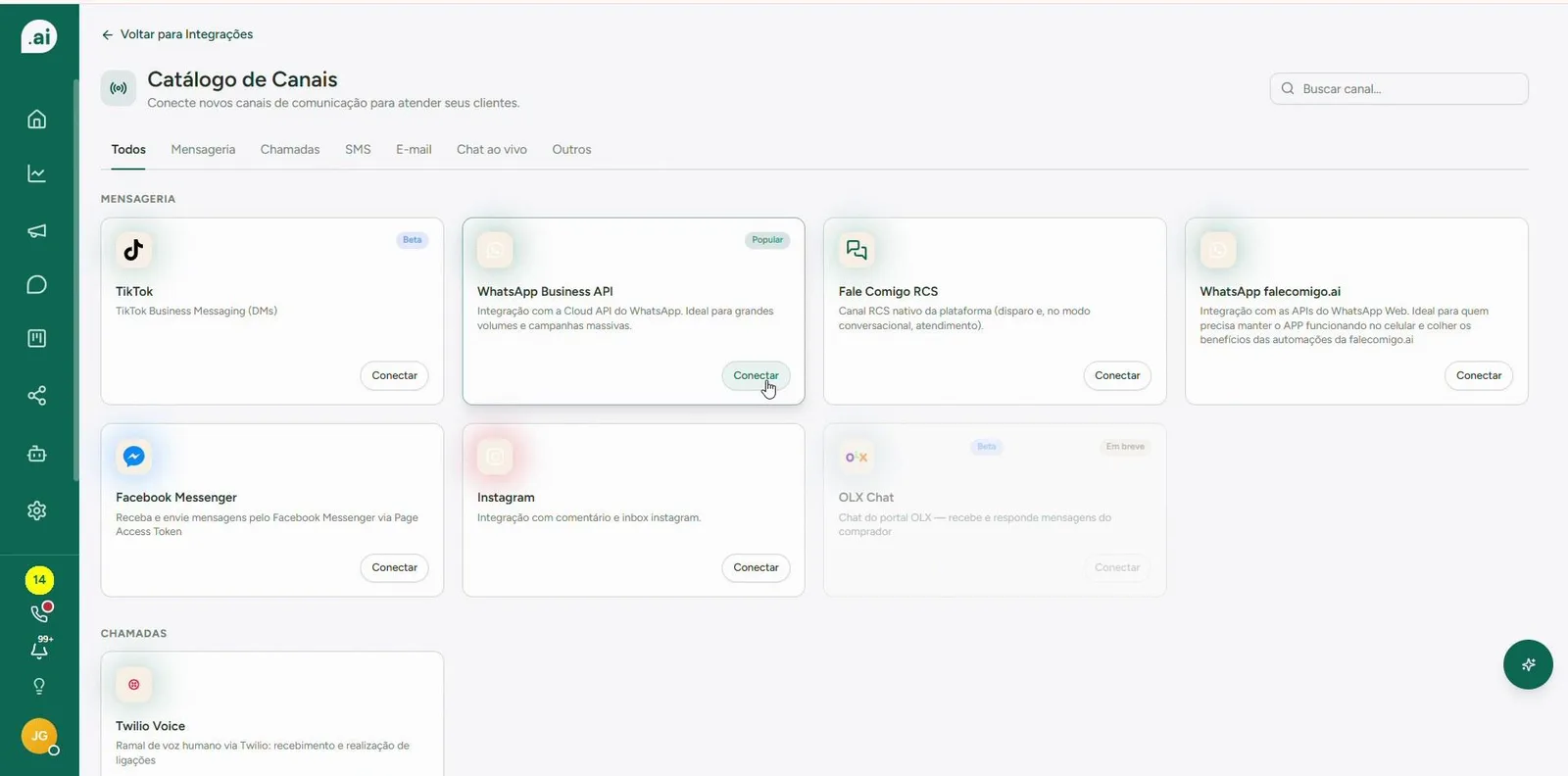Click the 'MENSAGERIA' section heading

click(138, 199)
